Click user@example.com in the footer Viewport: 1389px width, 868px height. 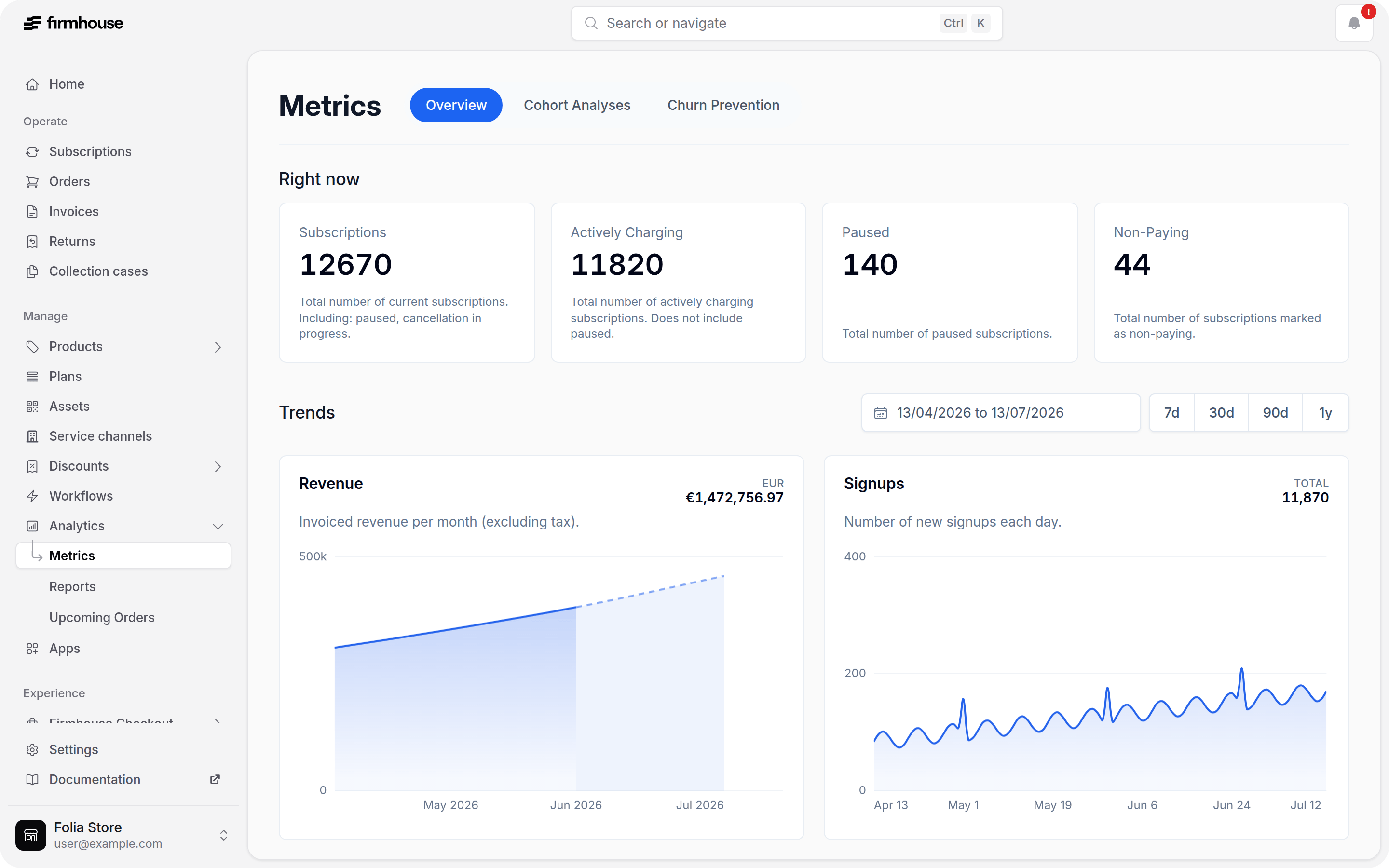(108, 844)
